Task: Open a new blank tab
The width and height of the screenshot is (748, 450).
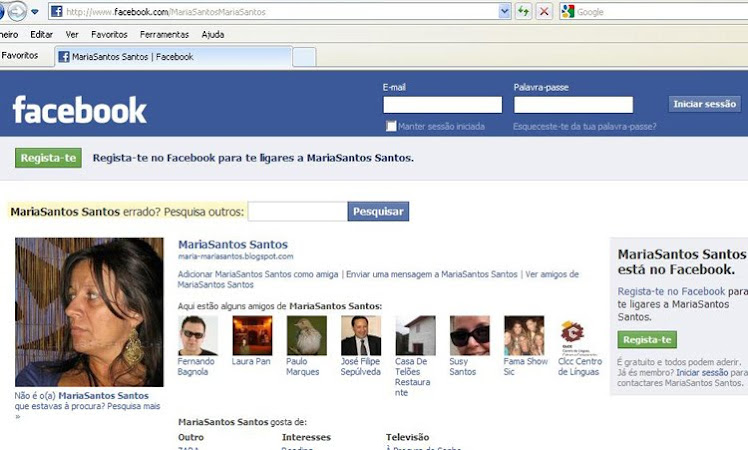Action: pos(304,57)
